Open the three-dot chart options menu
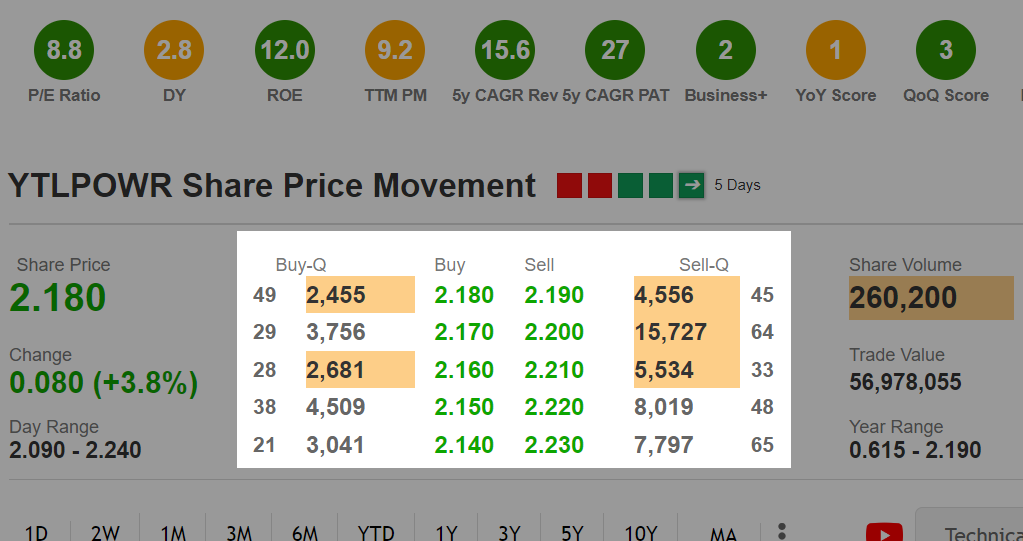This screenshot has height=541, width=1023. pyautogui.click(x=782, y=531)
